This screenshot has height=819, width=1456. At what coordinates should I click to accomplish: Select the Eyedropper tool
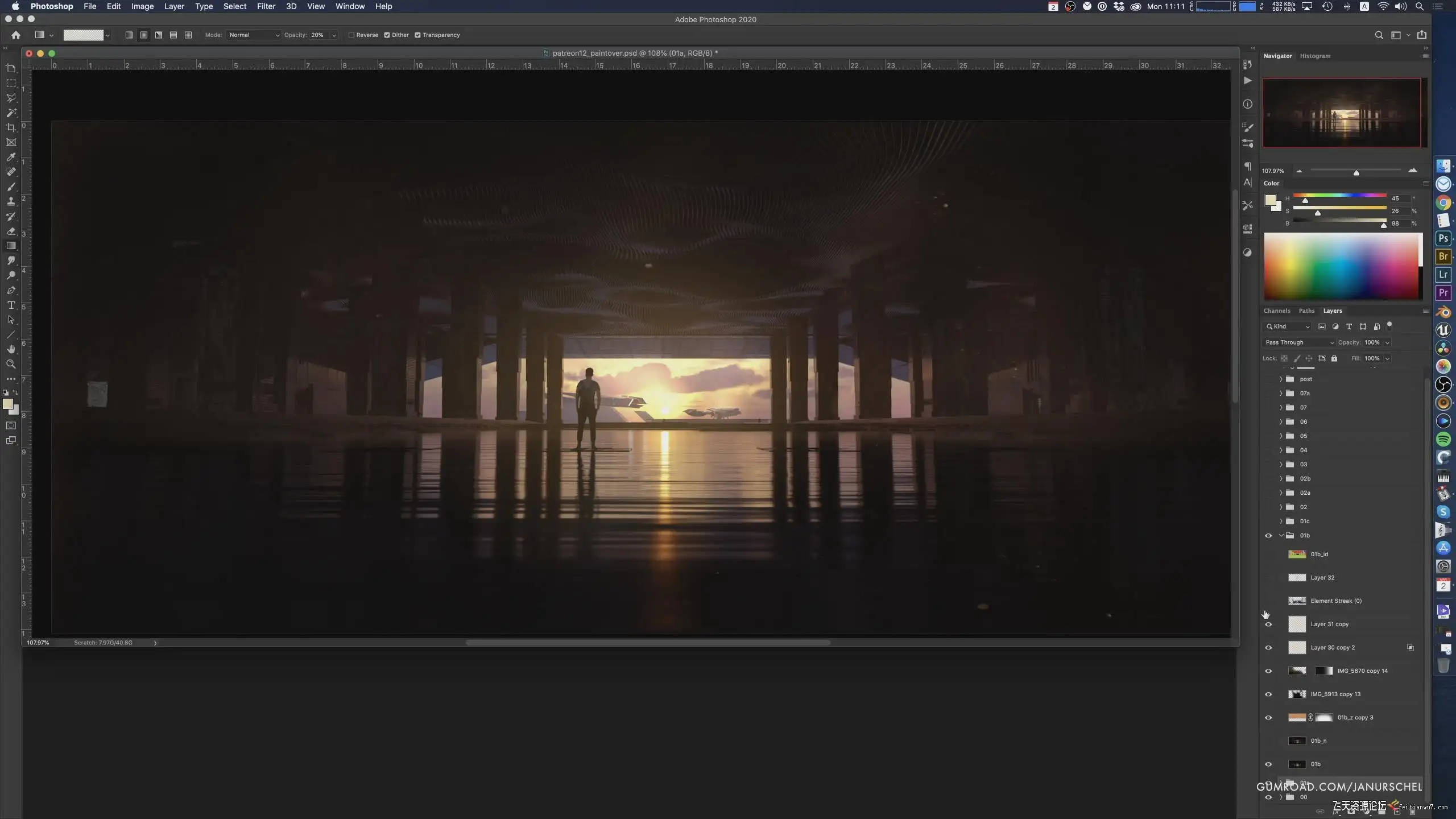(11, 157)
